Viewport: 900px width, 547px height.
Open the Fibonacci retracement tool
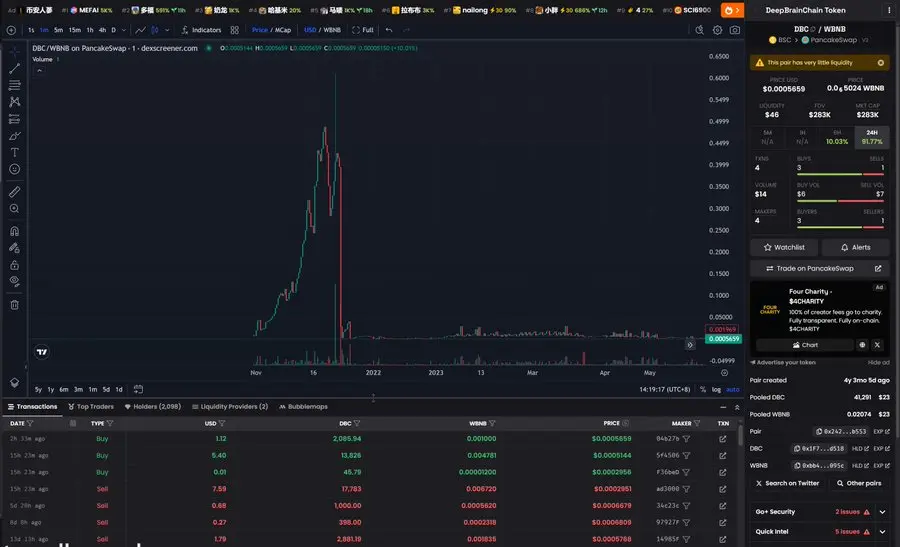click(14, 85)
